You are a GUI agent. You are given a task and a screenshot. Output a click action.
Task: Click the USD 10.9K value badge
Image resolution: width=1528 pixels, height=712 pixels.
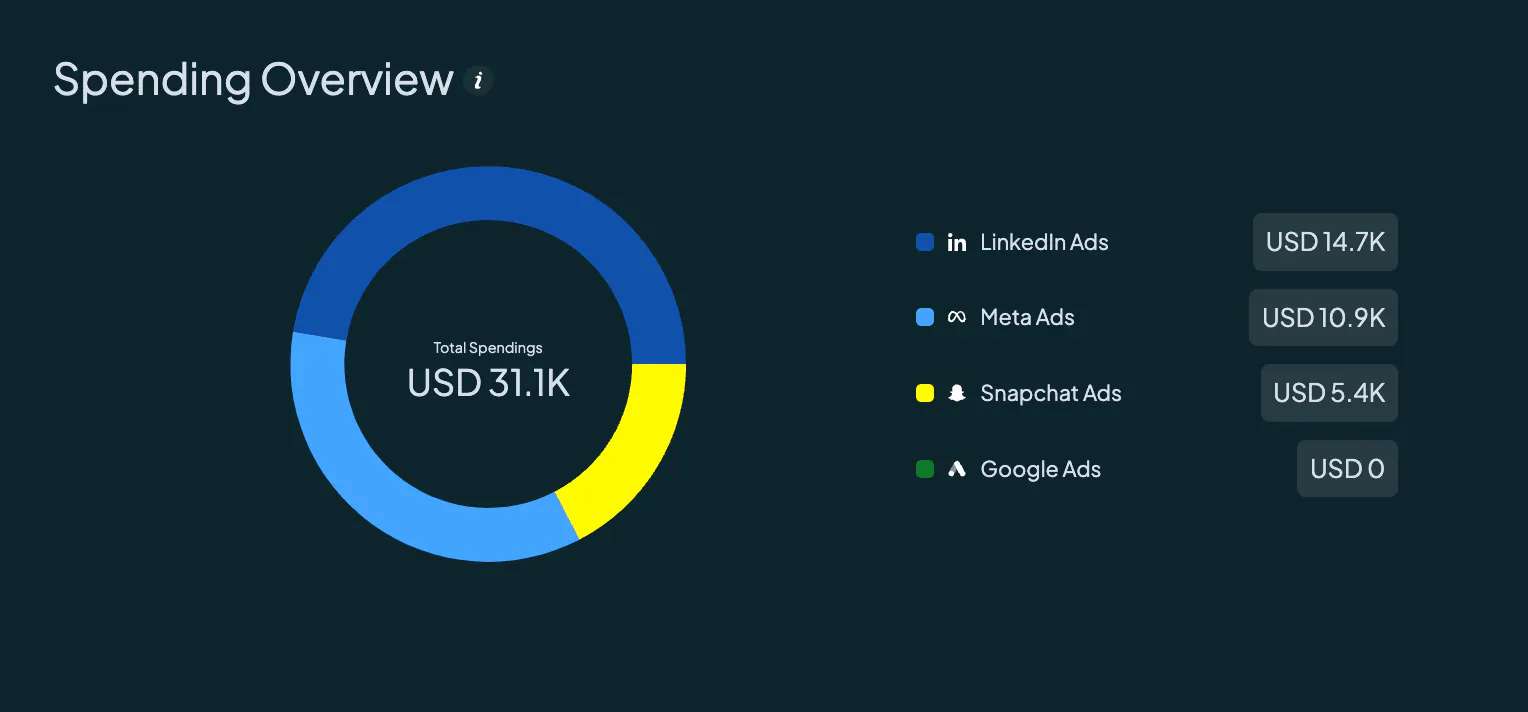coord(1323,318)
